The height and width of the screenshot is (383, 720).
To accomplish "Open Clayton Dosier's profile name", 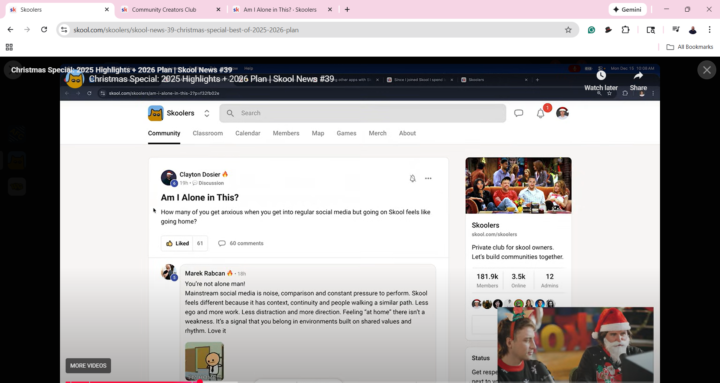I will click(x=200, y=175).
